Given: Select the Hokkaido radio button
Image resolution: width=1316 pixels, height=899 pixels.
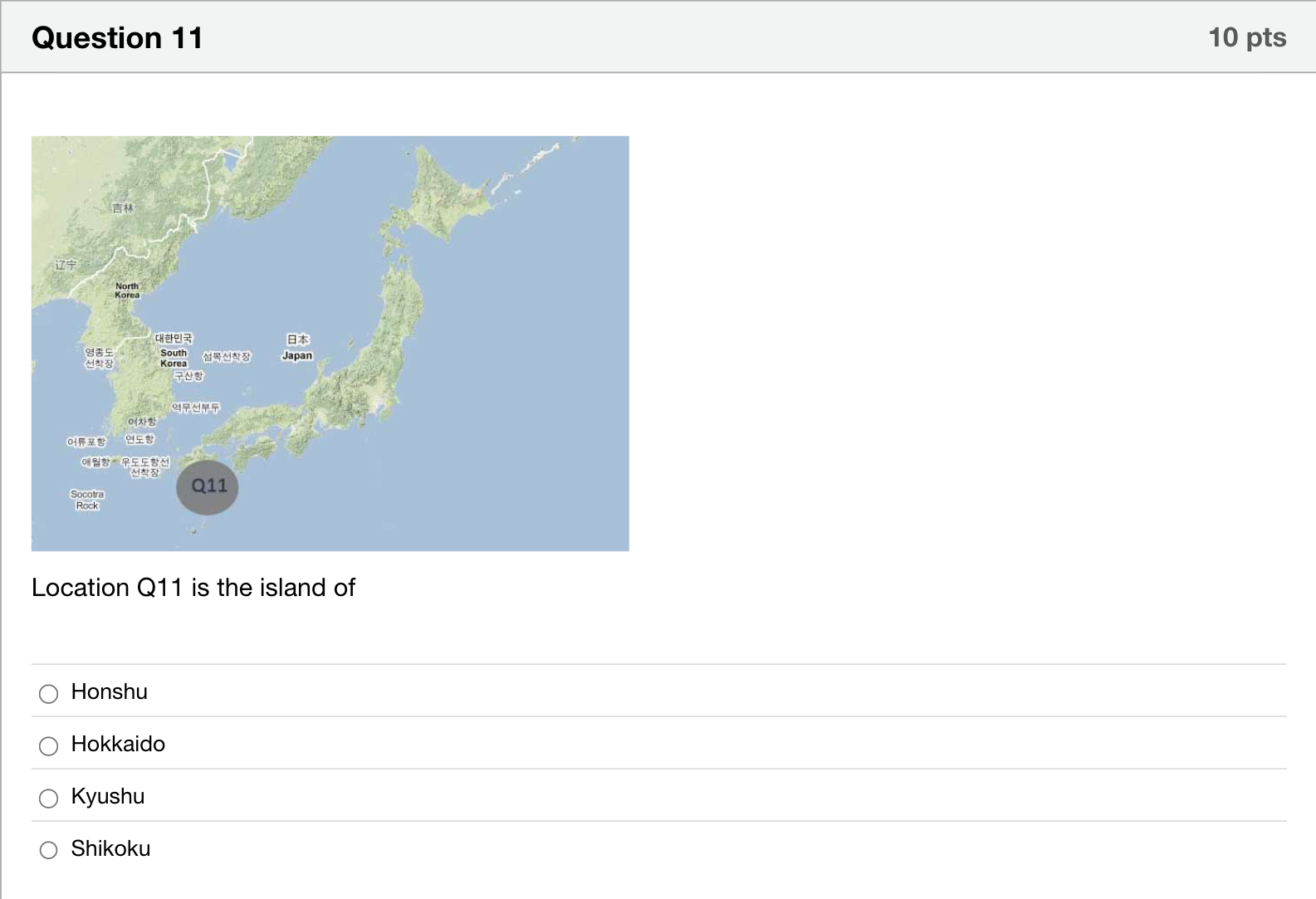Looking at the screenshot, I should point(49,745).
